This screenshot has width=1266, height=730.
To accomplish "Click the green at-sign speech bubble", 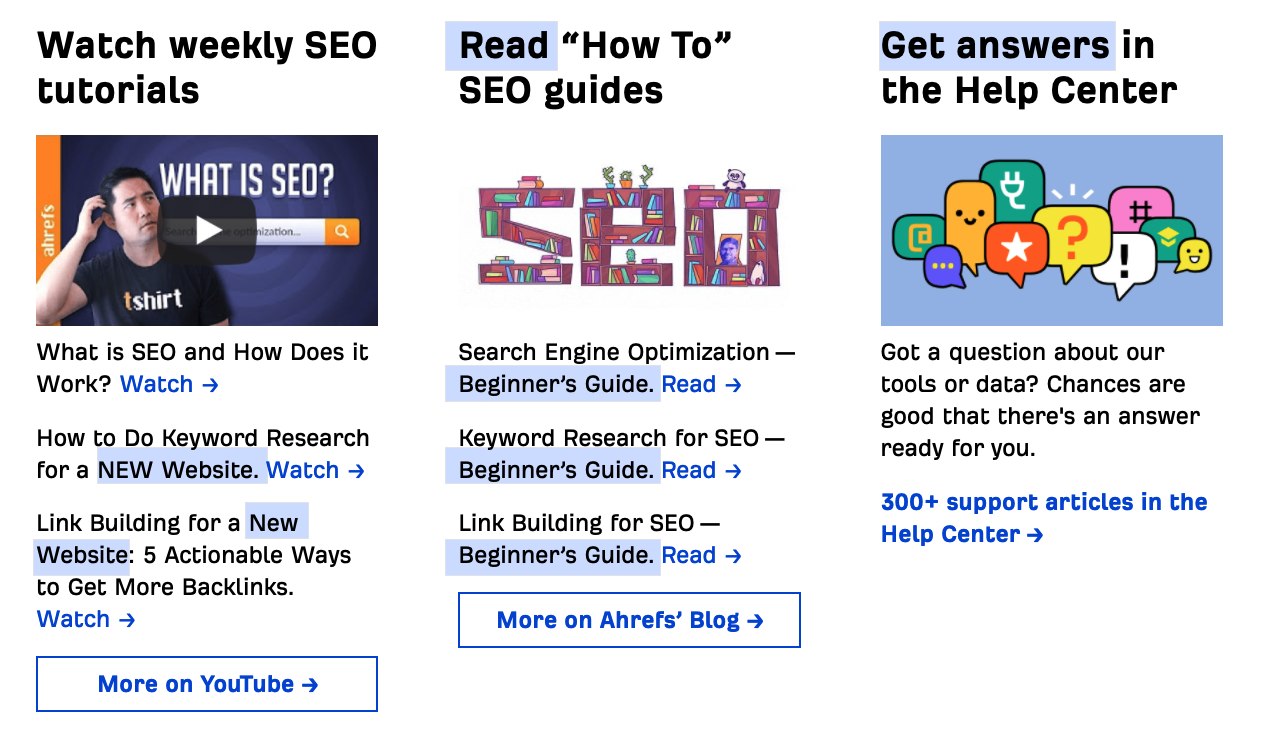I will 918,237.
